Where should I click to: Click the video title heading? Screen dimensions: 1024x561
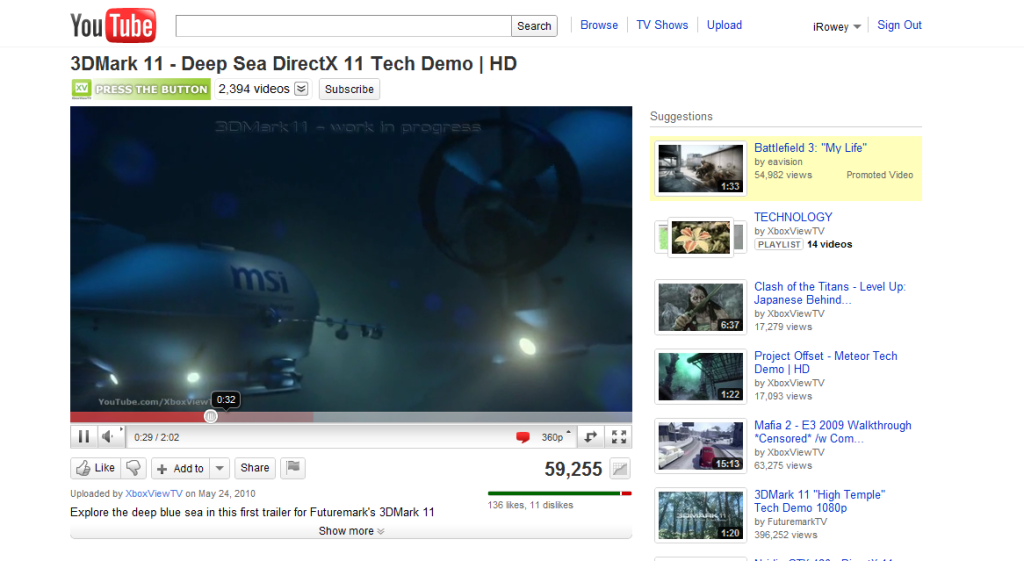[293, 63]
